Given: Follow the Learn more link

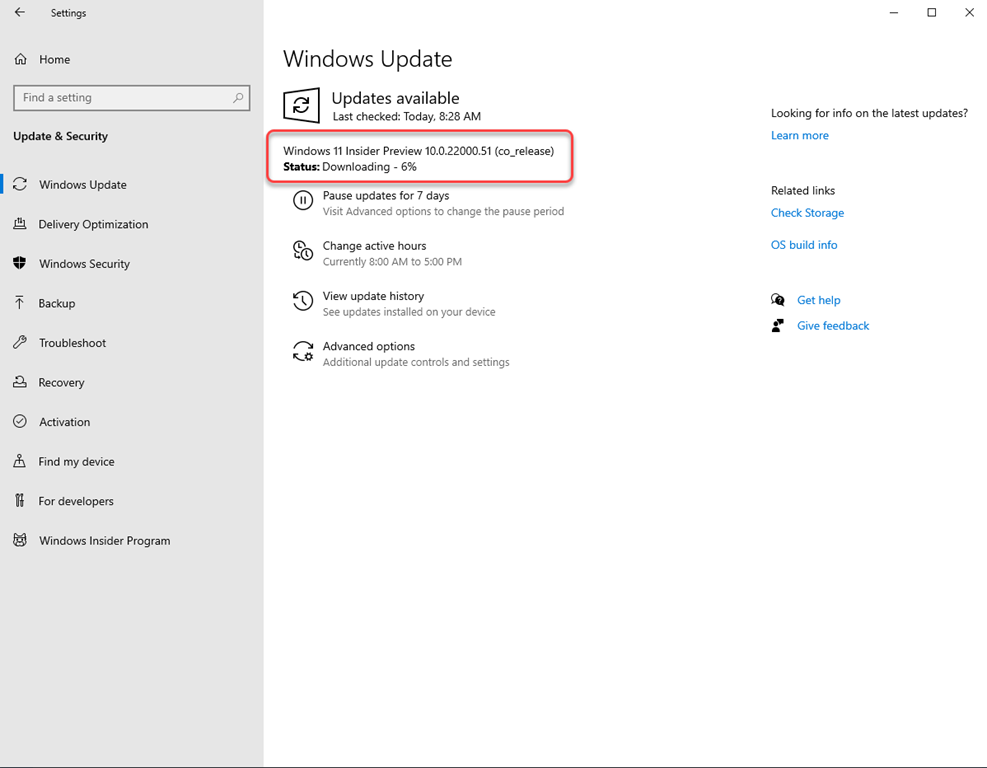Looking at the screenshot, I should click(799, 136).
